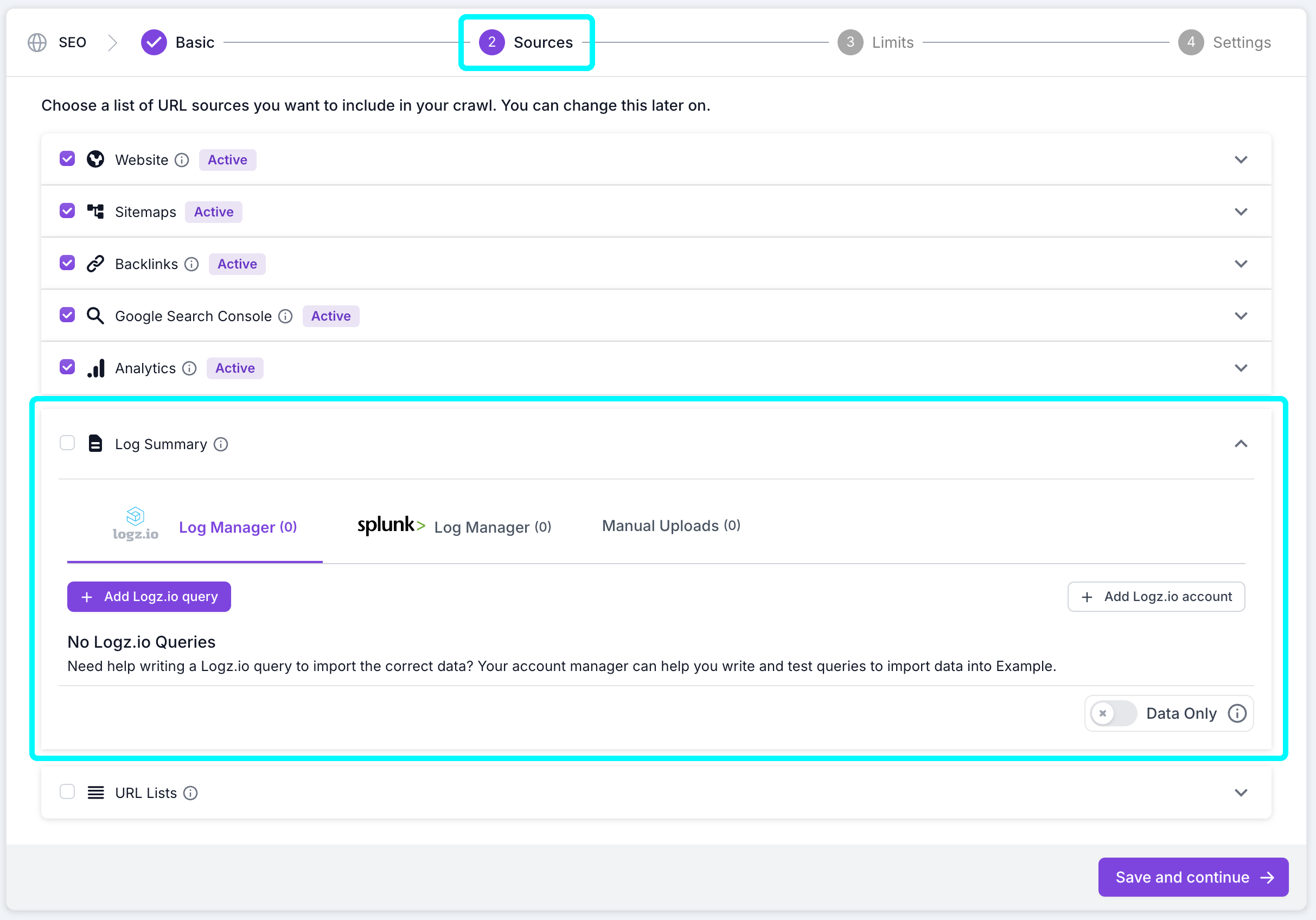
Task: Click the Analytics bar chart icon
Action: coord(95,367)
